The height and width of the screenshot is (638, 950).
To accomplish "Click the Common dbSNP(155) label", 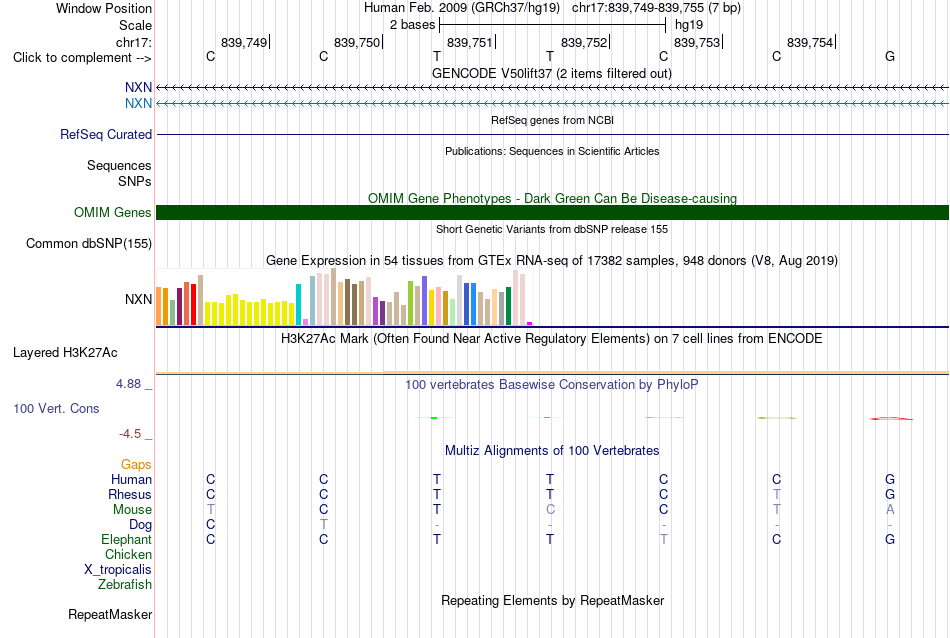I will click(88, 244).
